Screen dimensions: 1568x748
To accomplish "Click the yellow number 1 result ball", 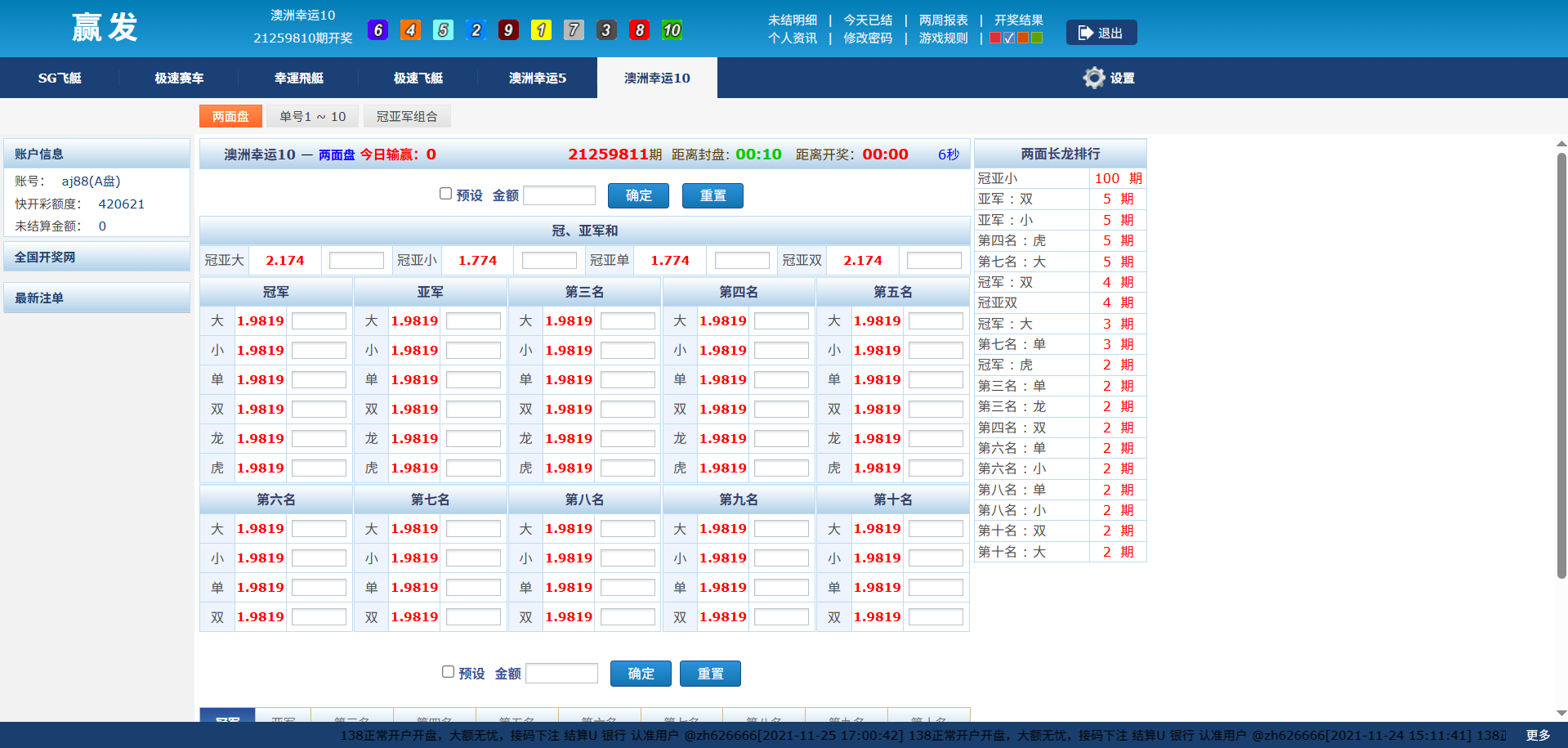I will [541, 30].
